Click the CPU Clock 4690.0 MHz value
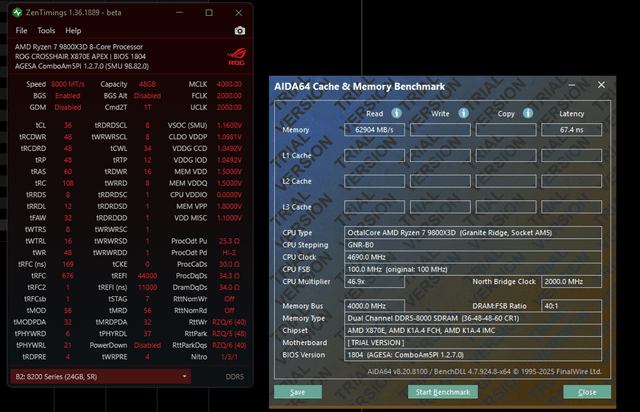Image resolution: width=640 pixels, height=412 pixels. pyautogui.click(x=473, y=257)
